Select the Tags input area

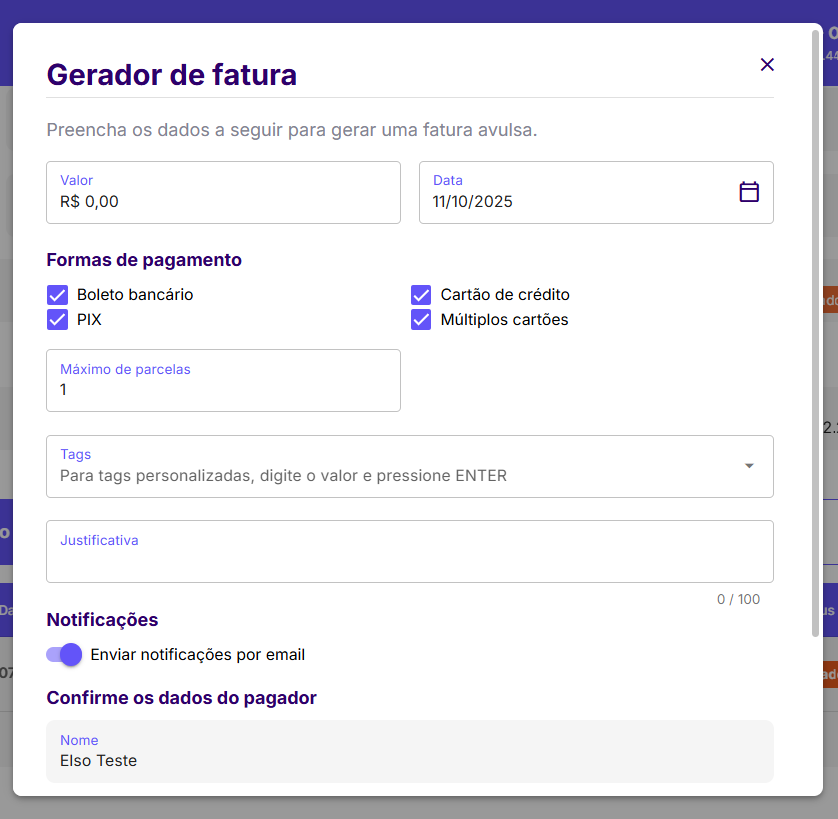[390, 476]
